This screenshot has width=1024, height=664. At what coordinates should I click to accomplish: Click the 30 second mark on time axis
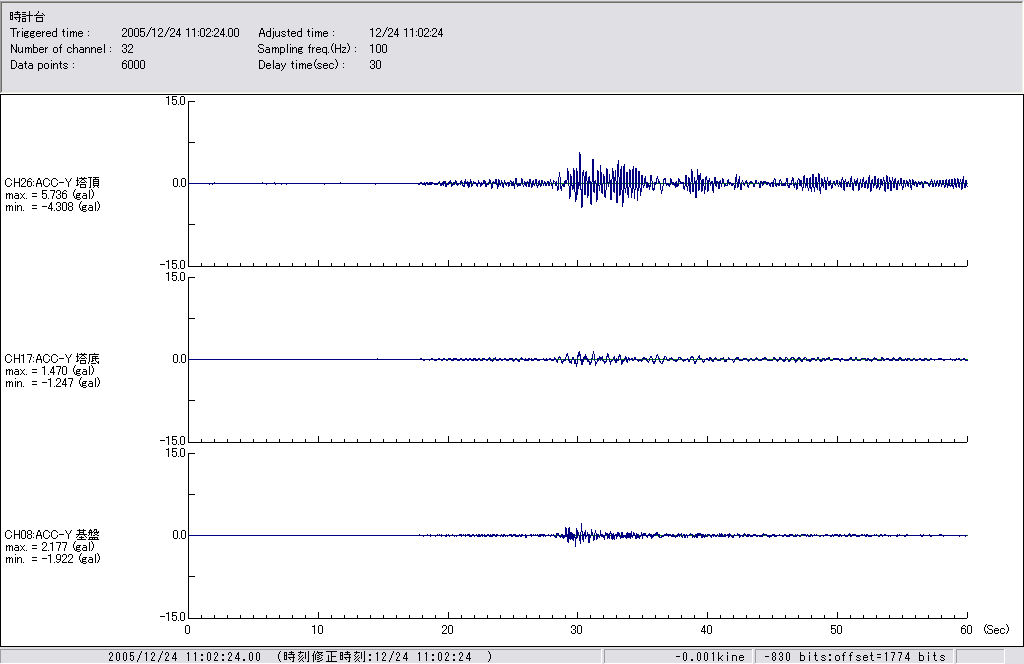pos(577,630)
